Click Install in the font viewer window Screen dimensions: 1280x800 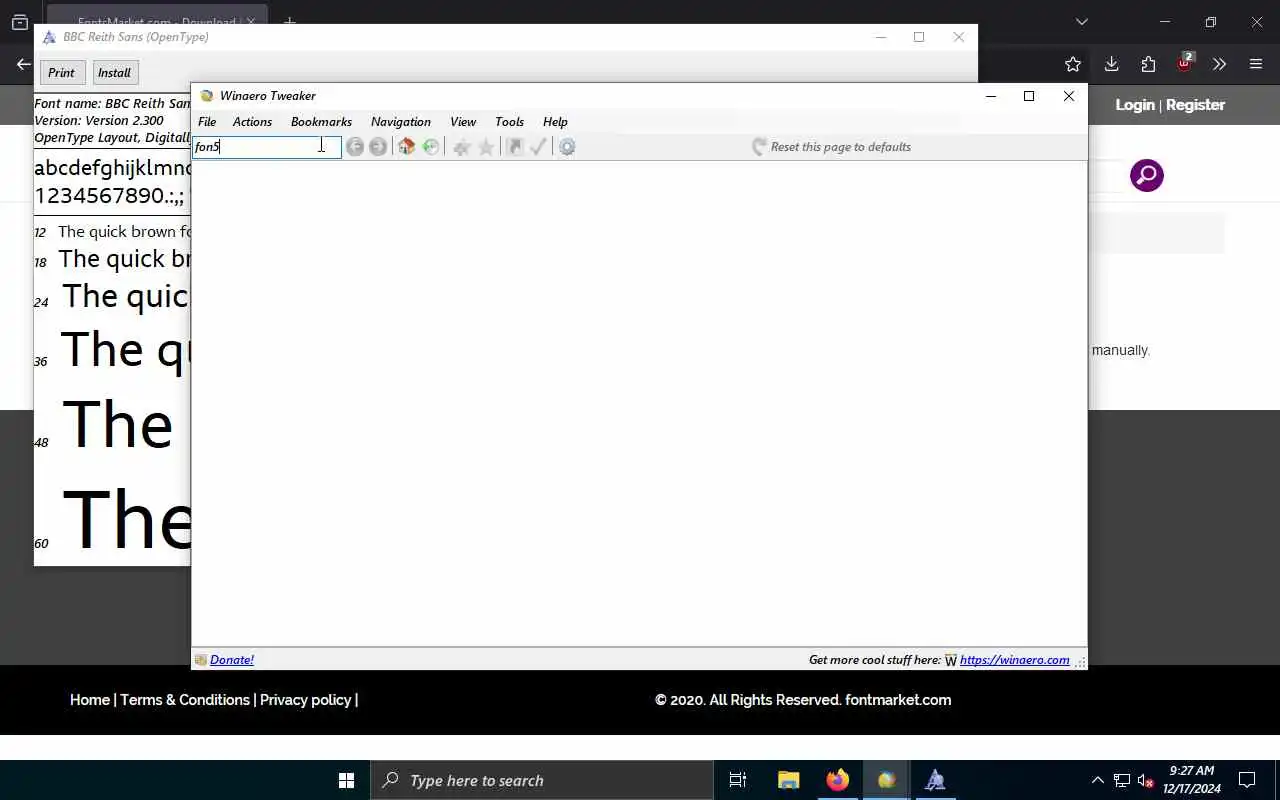point(114,73)
